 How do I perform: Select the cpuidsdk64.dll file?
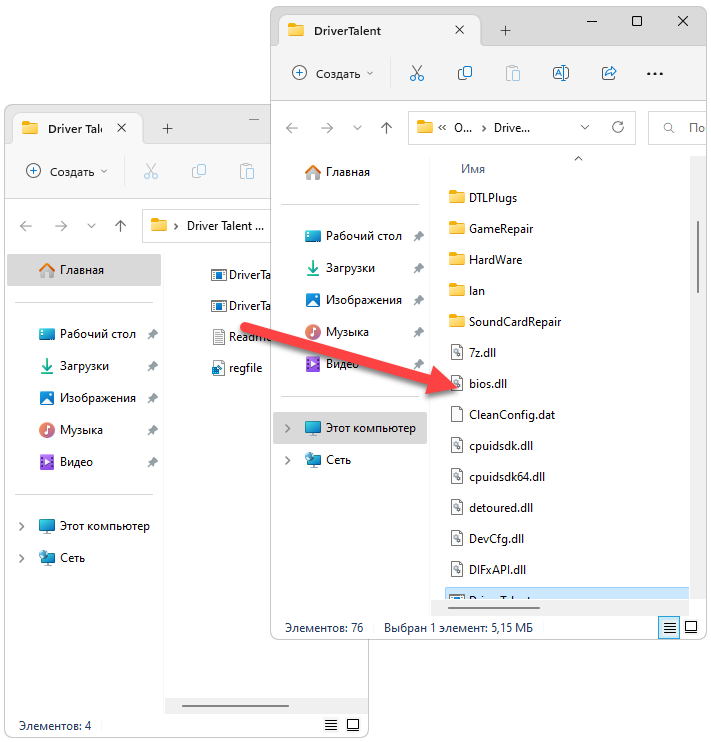[x=497, y=477]
